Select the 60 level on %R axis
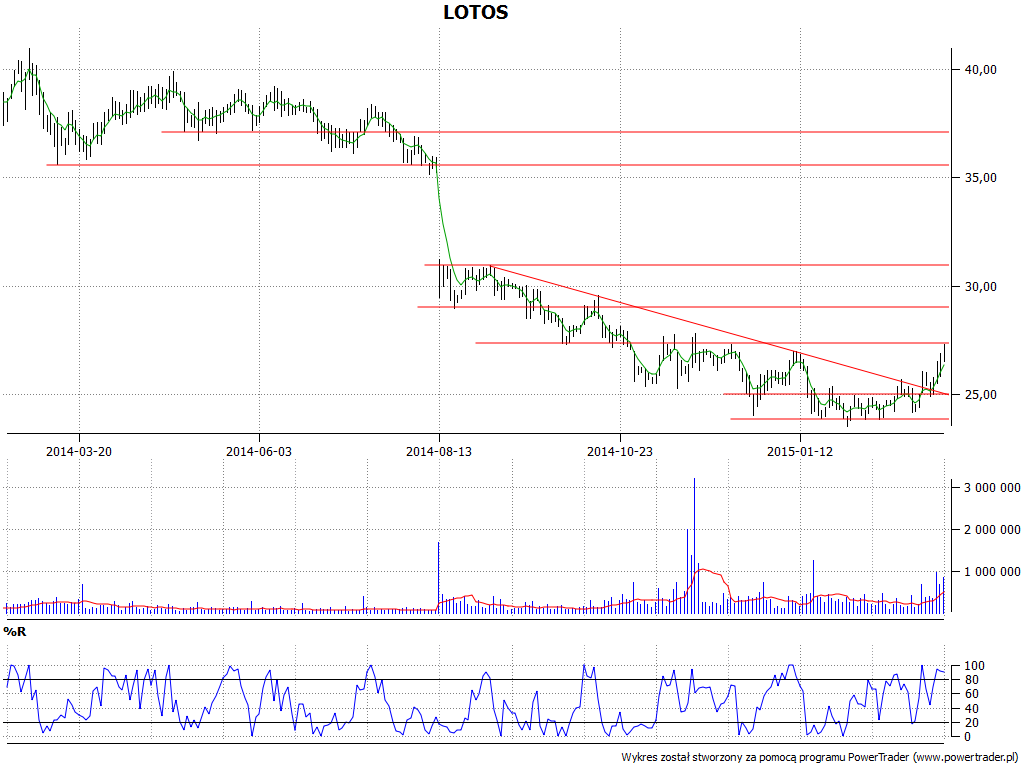Image resolution: width=1024 pixels, height=768 pixels. (x=971, y=694)
